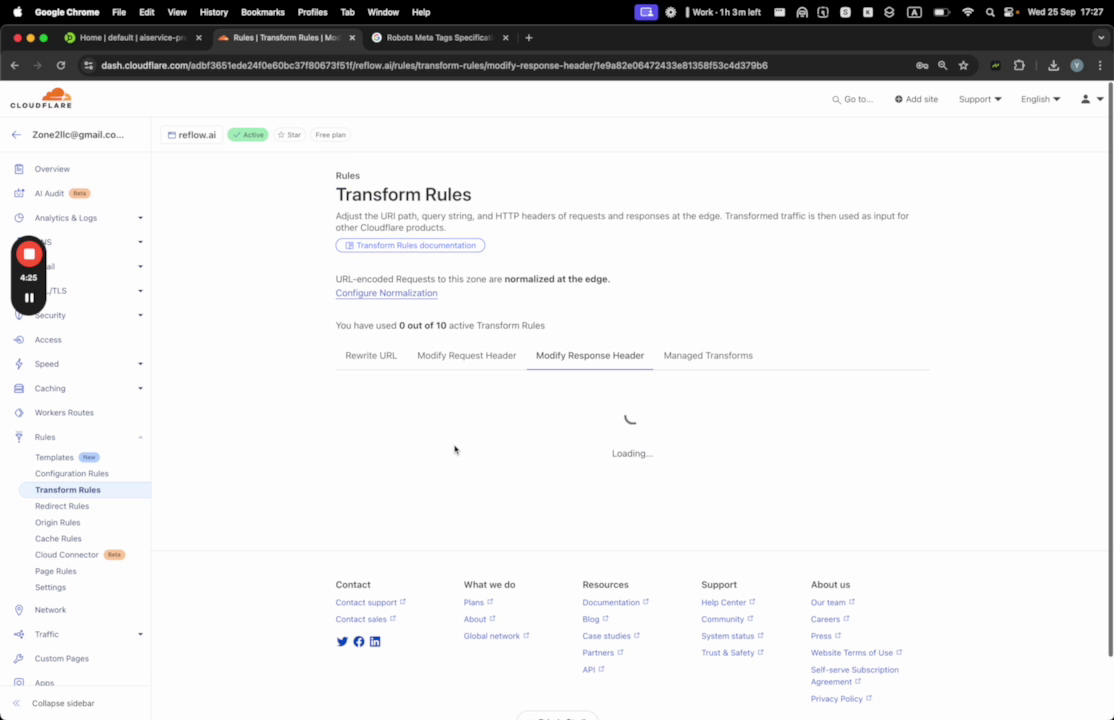The height and width of the screenshot is (720, 1114).
Task: Click the Twitter icon in the footer
Action: 342,641
